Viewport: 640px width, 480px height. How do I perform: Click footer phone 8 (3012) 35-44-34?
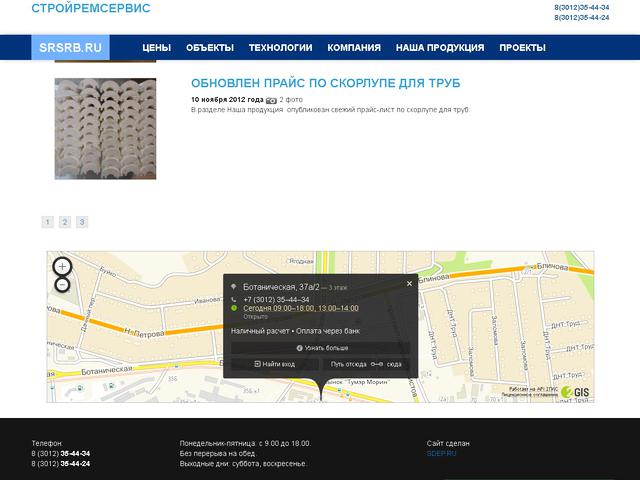pos(61,453)
